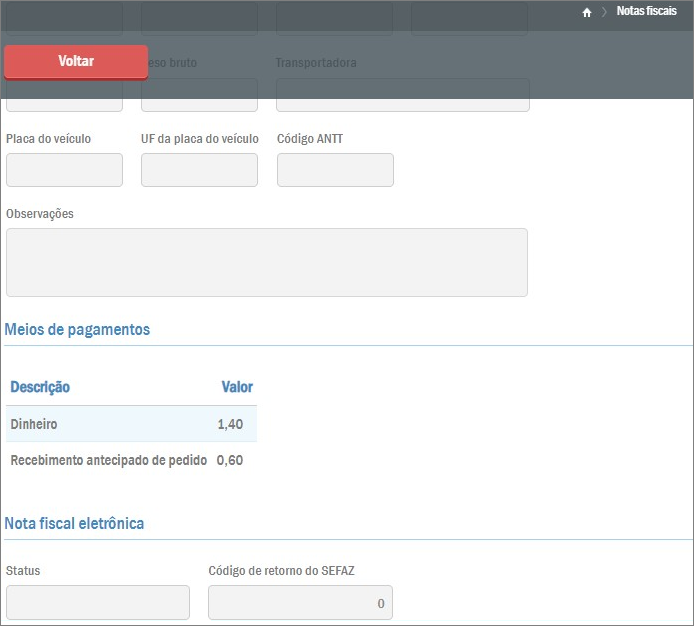Click the Status field
694x626 pixels.
tap(97, 602)
